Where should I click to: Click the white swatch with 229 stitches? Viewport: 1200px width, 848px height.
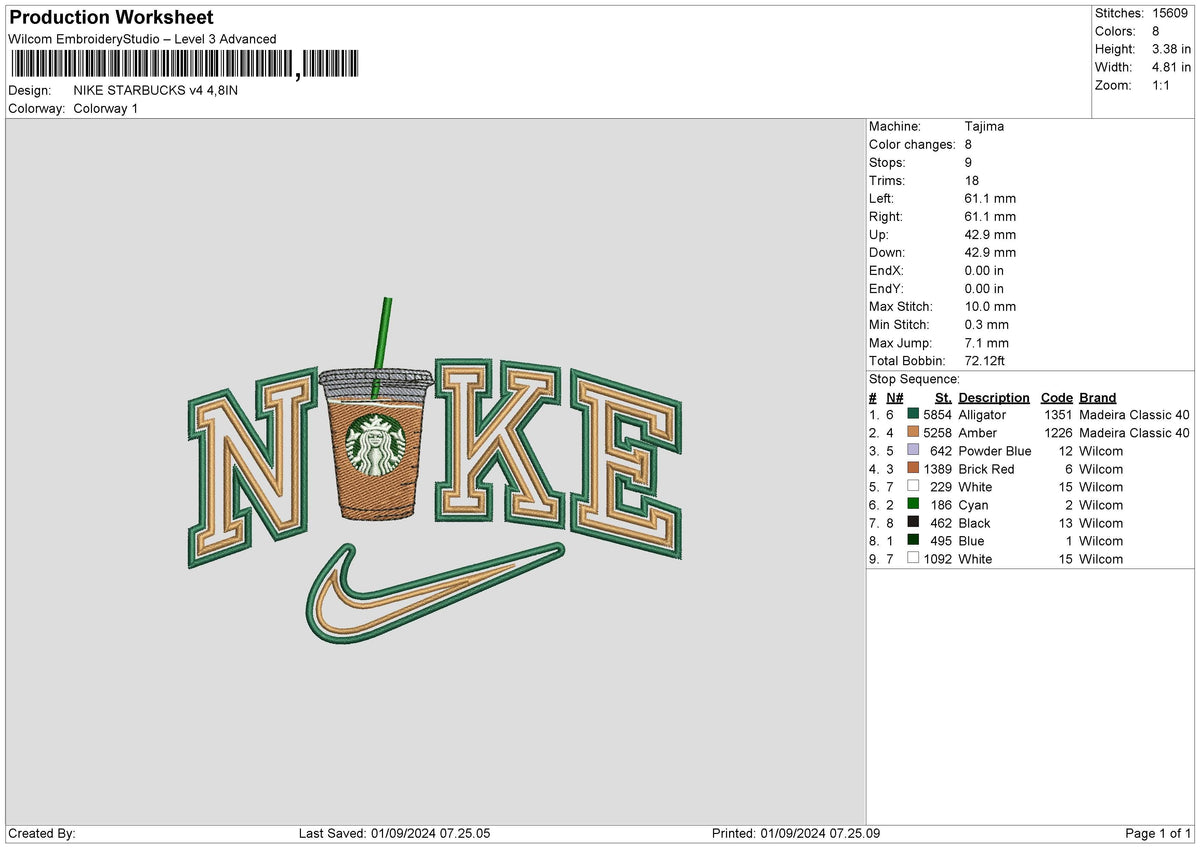[913, 486]
